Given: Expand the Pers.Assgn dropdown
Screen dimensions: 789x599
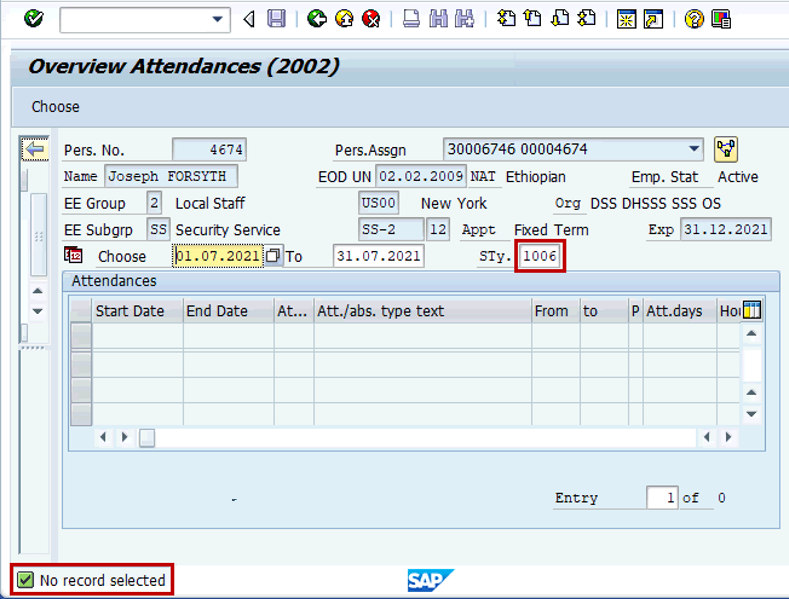Looking at the screenshot, I should (x=694, y=149).
